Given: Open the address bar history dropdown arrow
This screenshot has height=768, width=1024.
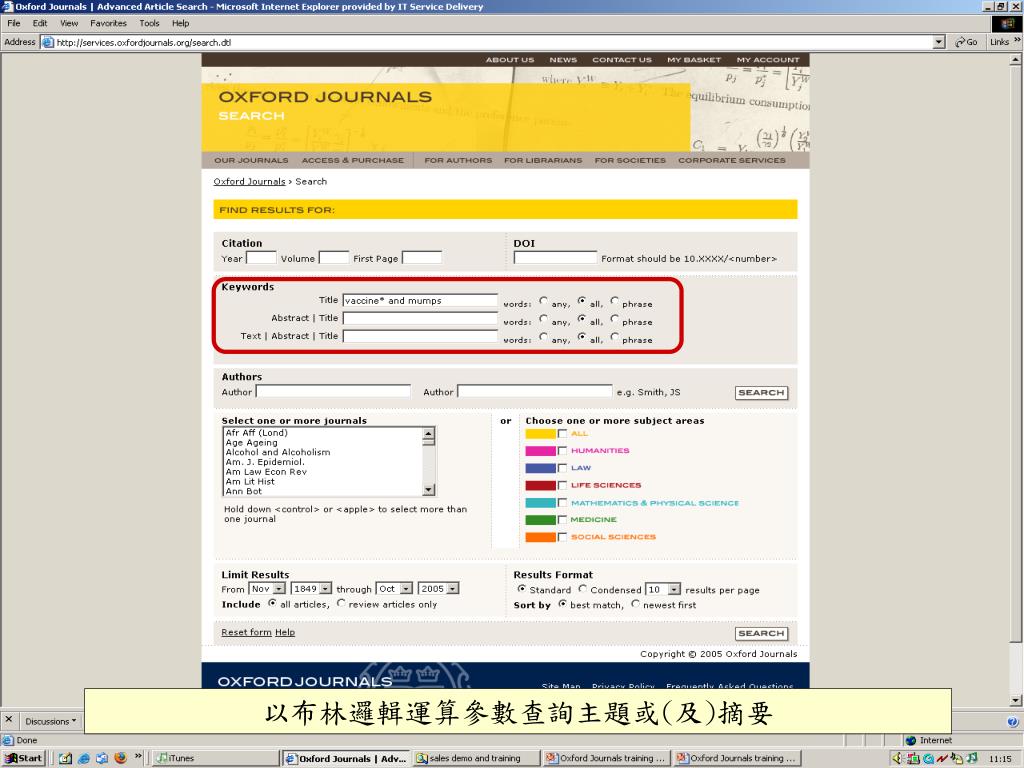Looking at the screenshot, I should click(939, 42).
